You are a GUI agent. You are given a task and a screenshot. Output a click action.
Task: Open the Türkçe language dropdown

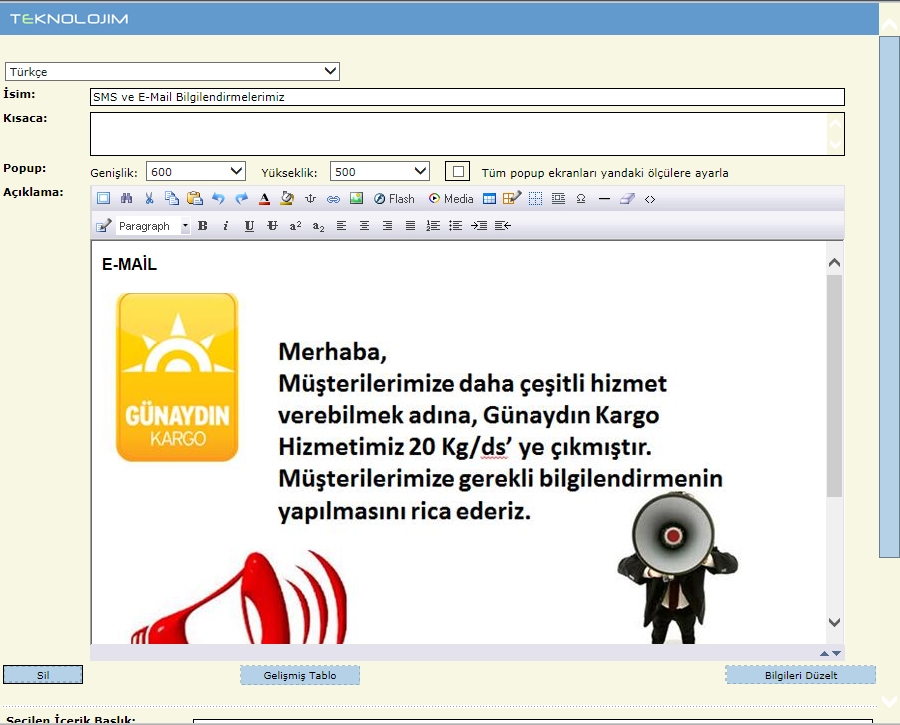click(x=172, y=71)
